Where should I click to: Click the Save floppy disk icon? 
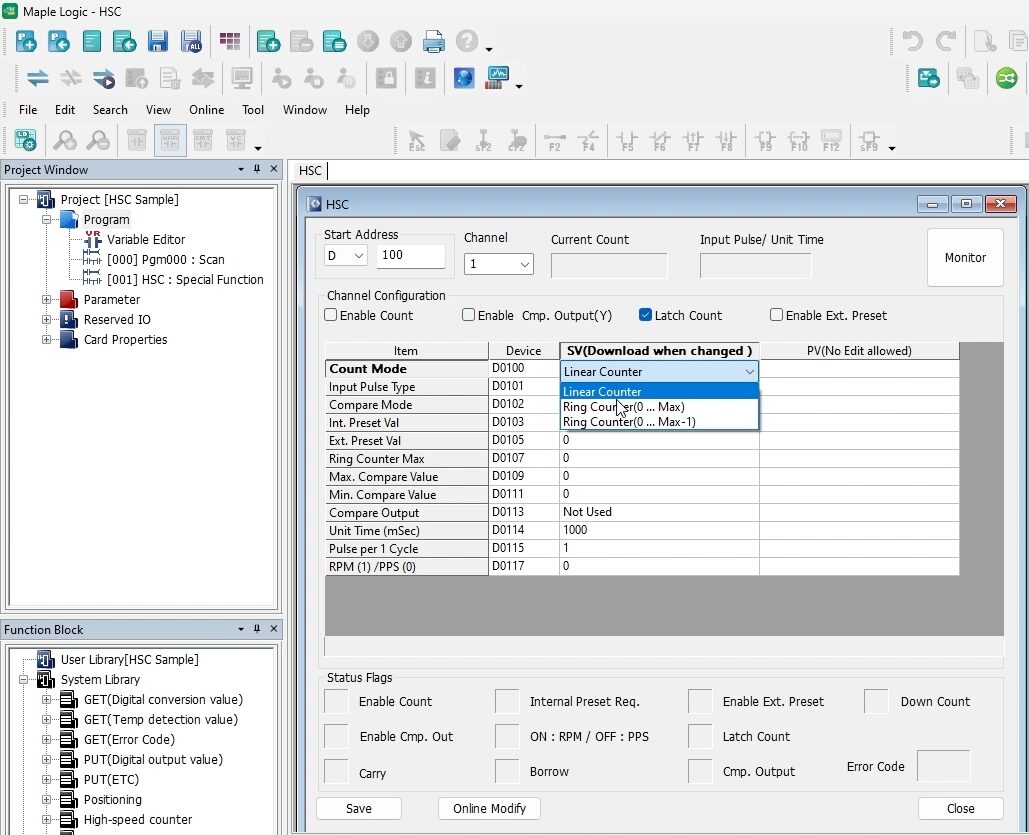157,41
